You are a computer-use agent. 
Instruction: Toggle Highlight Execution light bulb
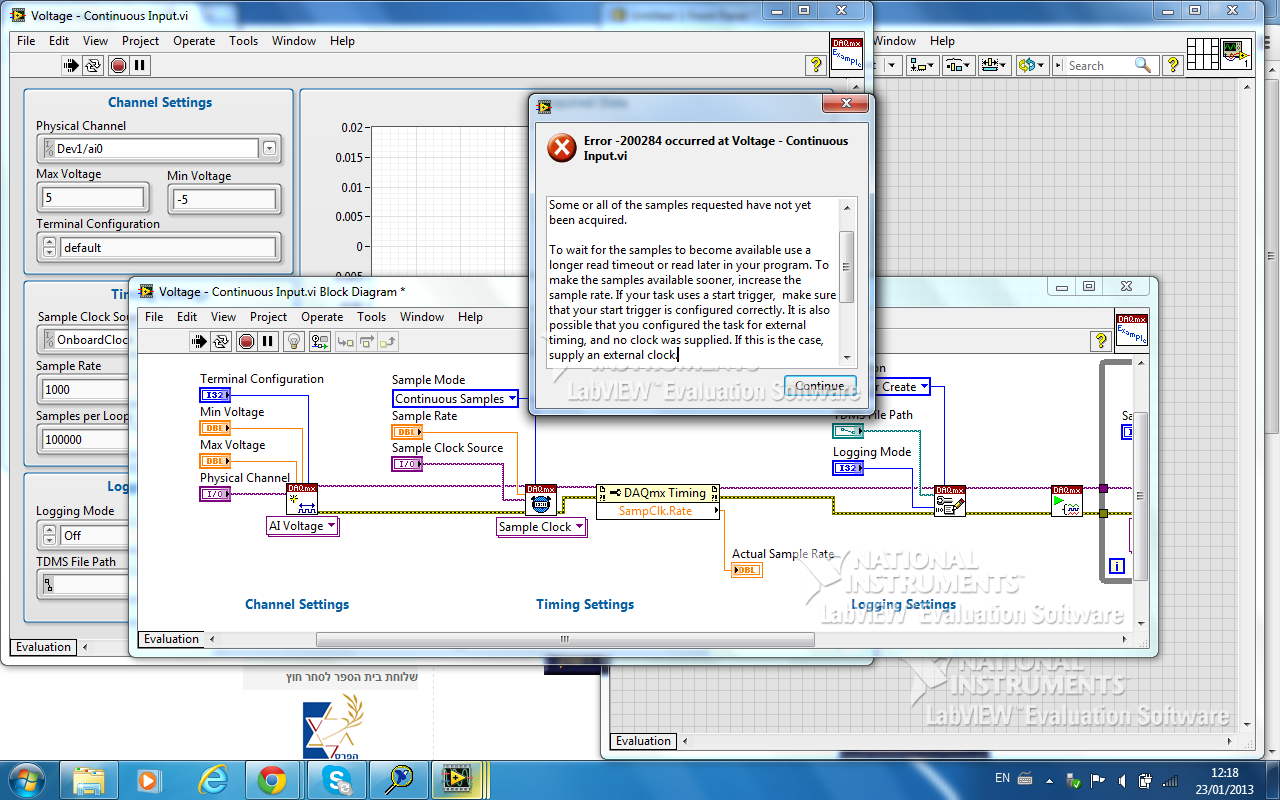pos(294,341)
